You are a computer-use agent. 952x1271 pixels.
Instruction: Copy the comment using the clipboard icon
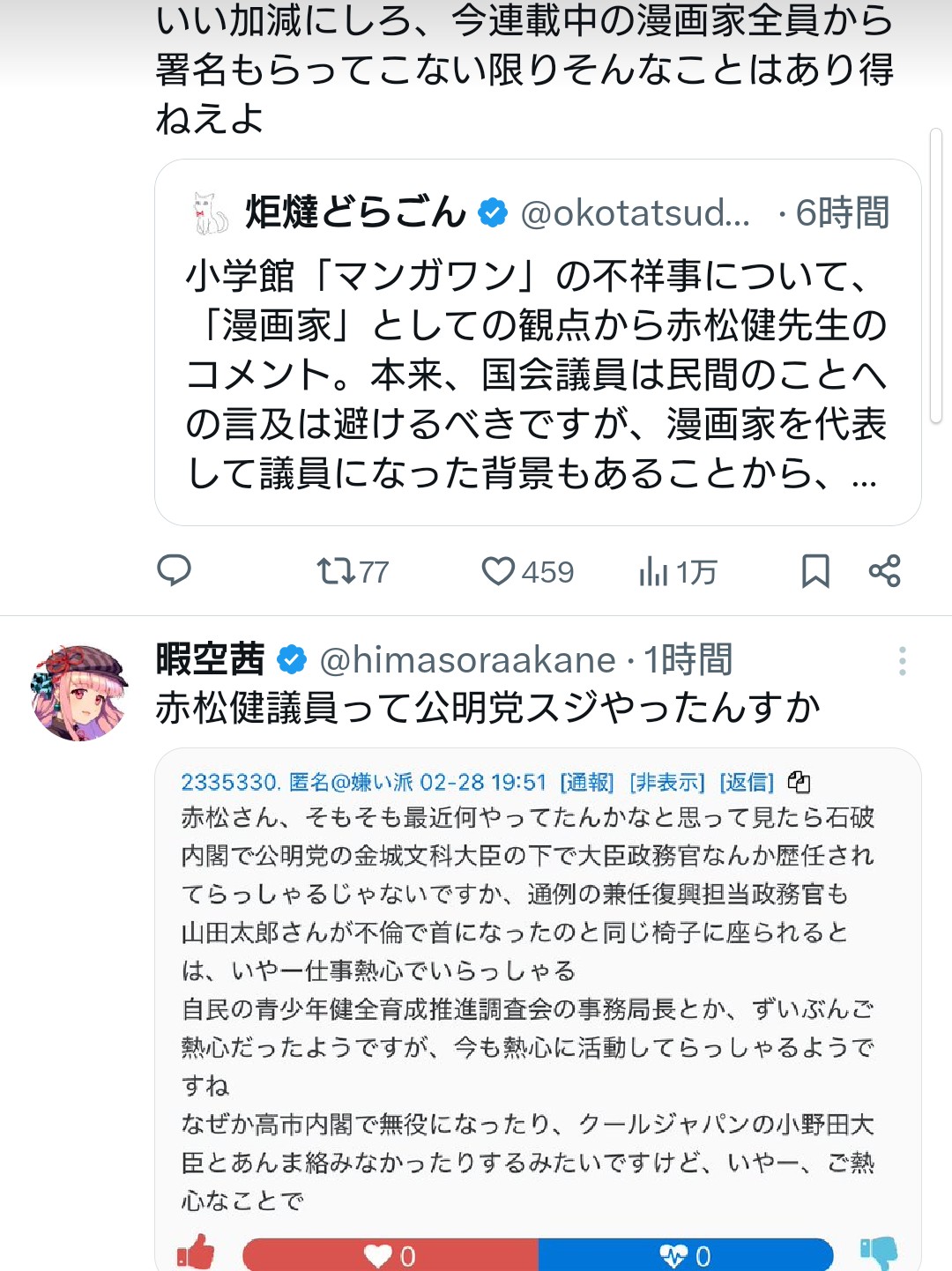tap(799, 782)
